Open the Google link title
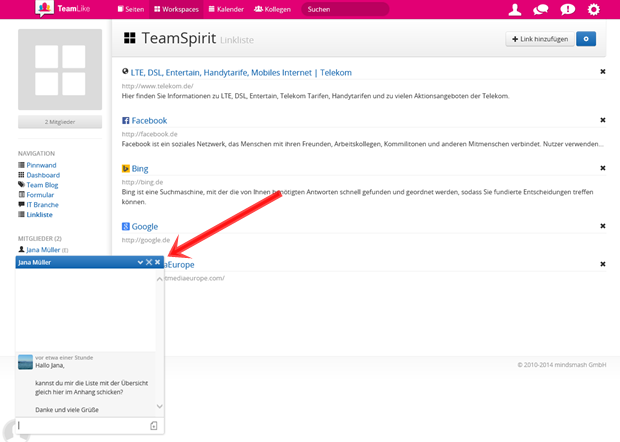 [x=145, y=227]
